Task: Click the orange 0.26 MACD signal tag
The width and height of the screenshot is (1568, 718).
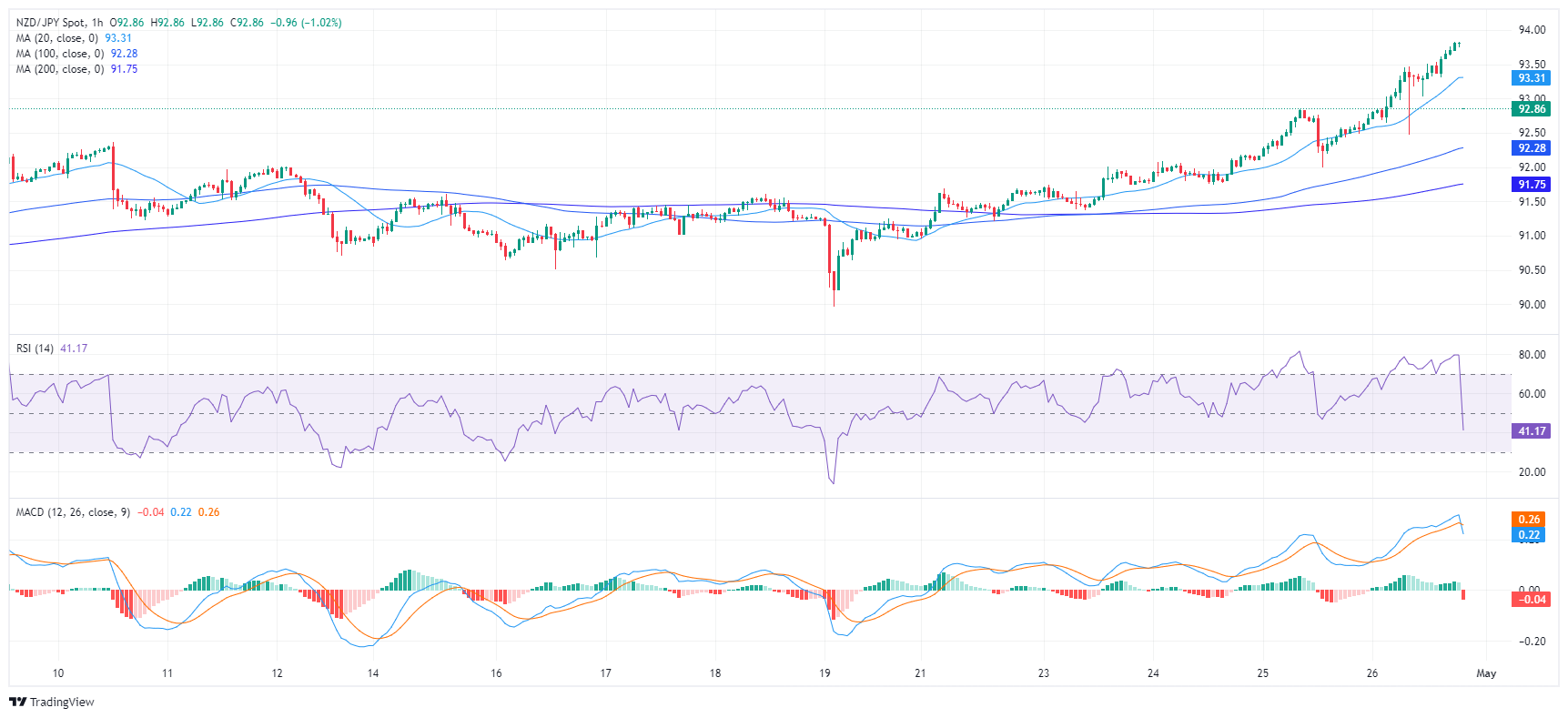Action: (1530, 520)
